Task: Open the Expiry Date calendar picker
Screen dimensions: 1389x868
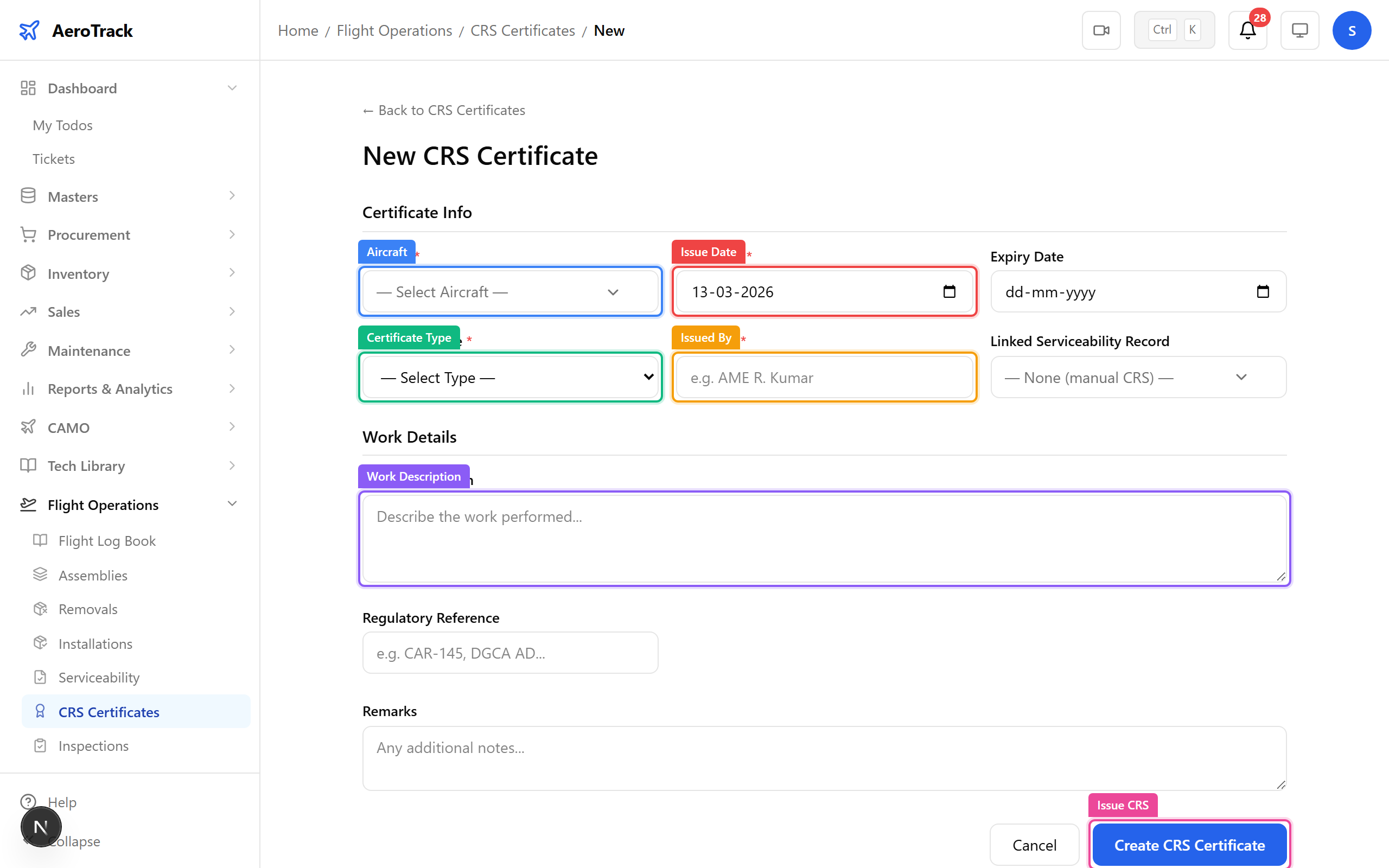Action: point(1263,291)
